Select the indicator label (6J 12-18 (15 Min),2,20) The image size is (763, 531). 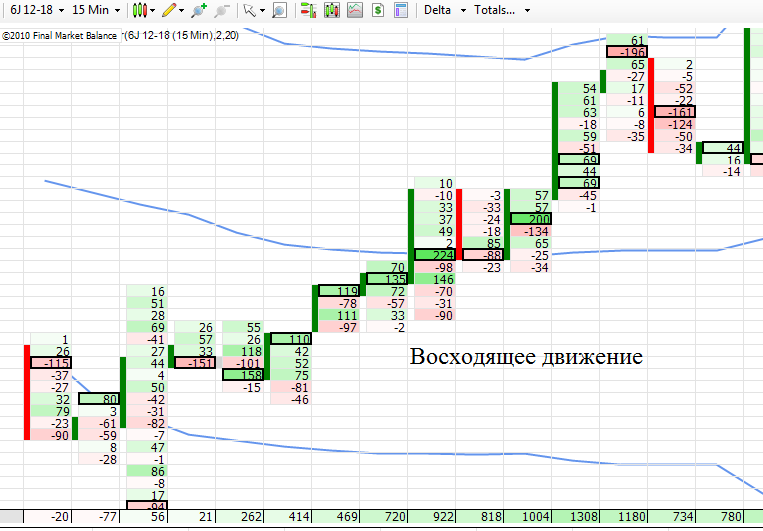(x=182, y=36)
